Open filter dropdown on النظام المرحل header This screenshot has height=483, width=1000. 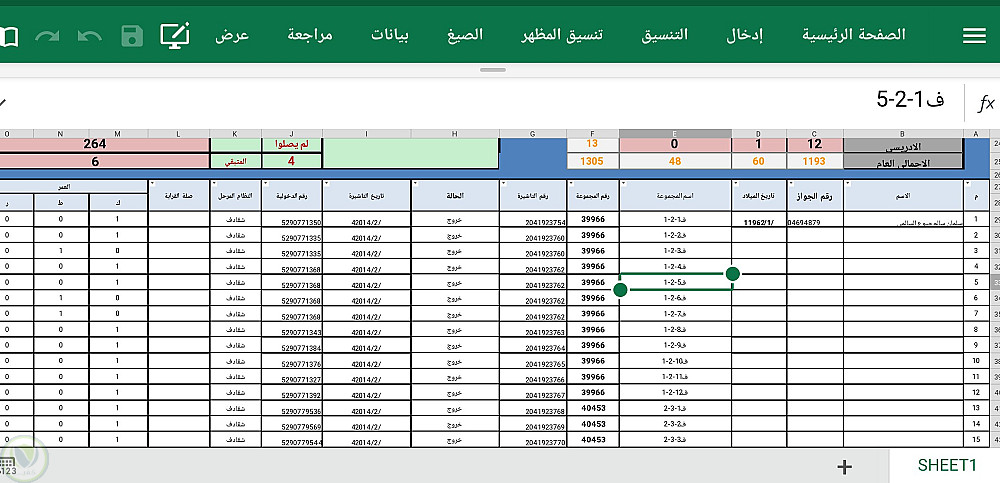click(x=214, y=184)
